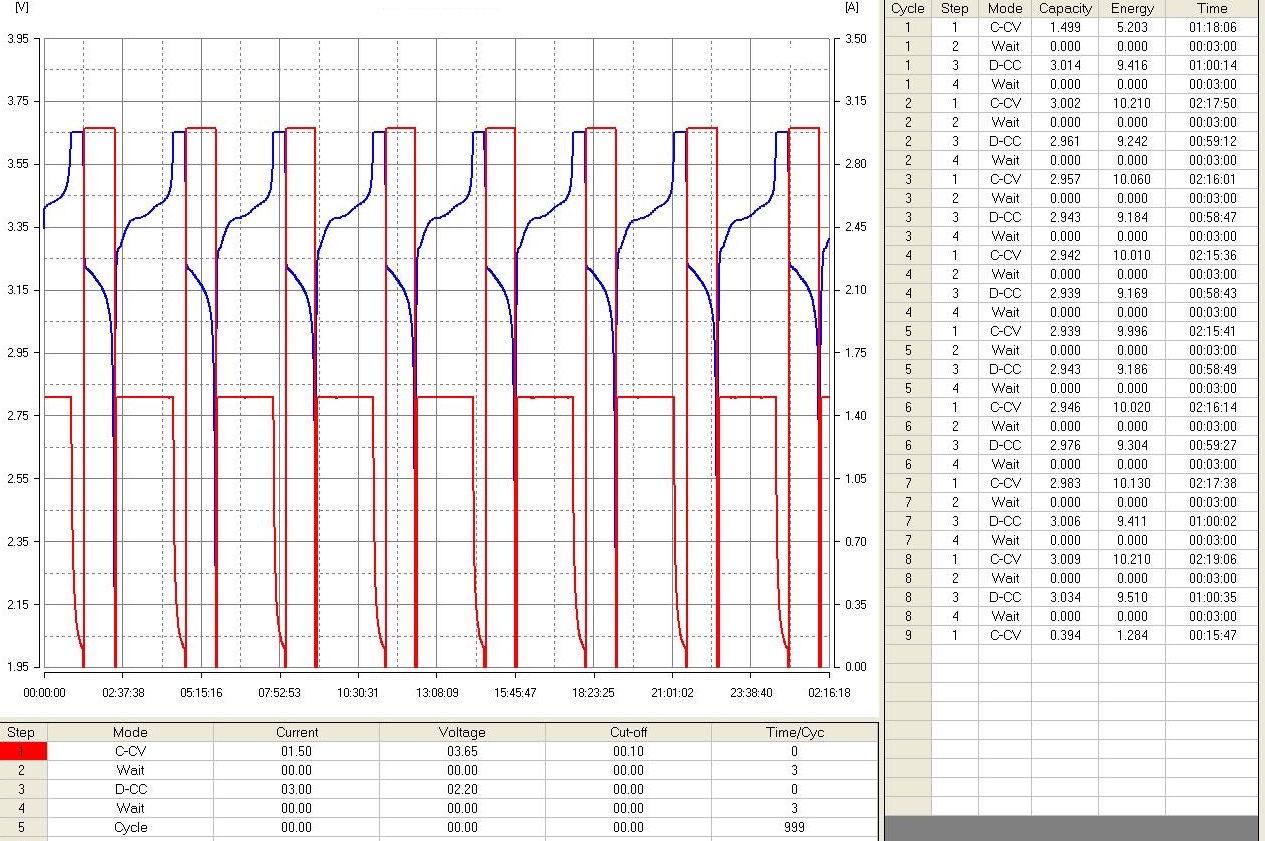Viewport: 1265px width, 841px height.
Task: Click the Energy column header in the results table
Action: [1132, 8]
